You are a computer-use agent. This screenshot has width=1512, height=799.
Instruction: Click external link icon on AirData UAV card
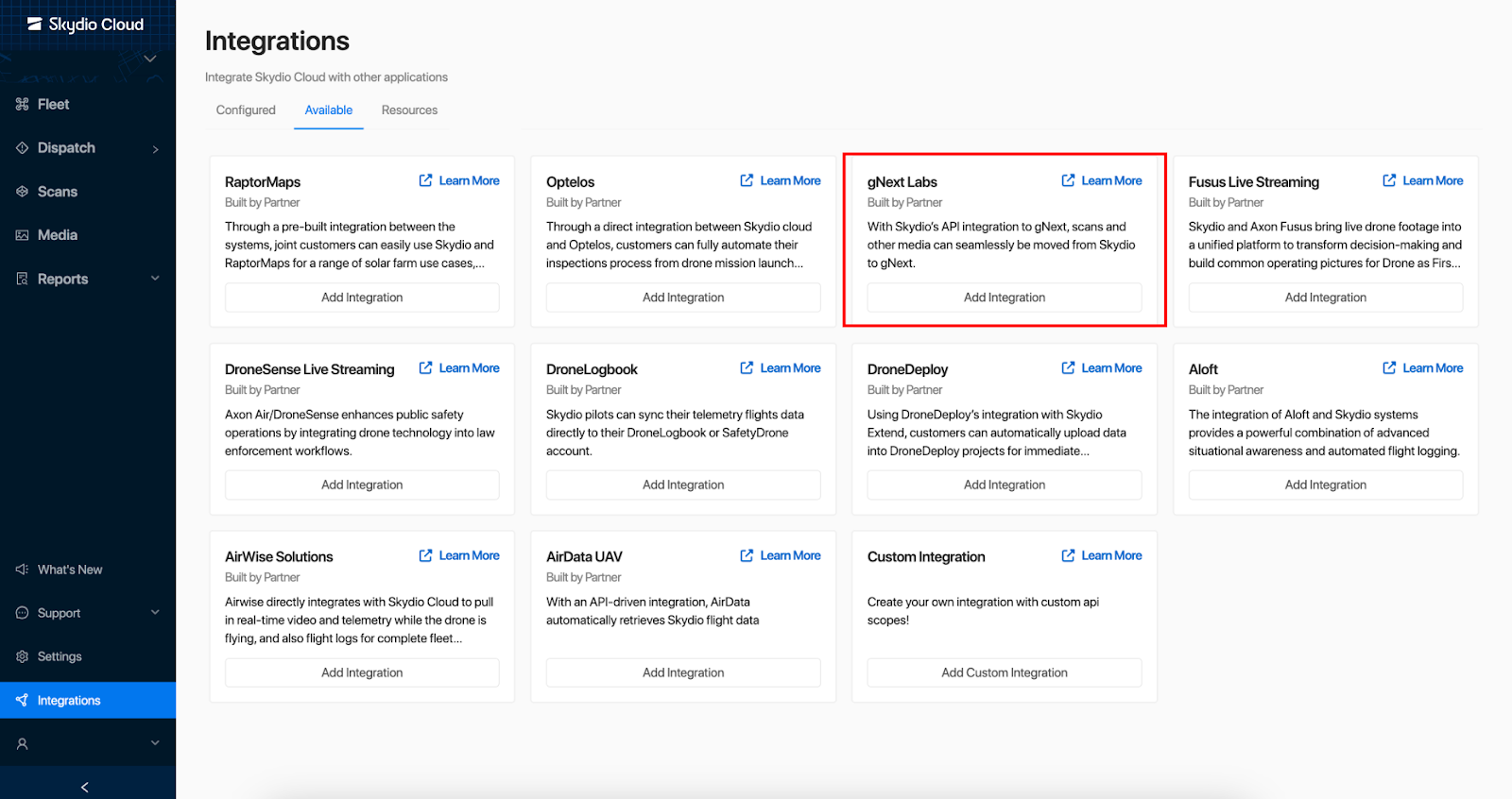click(x=747, y=555)
